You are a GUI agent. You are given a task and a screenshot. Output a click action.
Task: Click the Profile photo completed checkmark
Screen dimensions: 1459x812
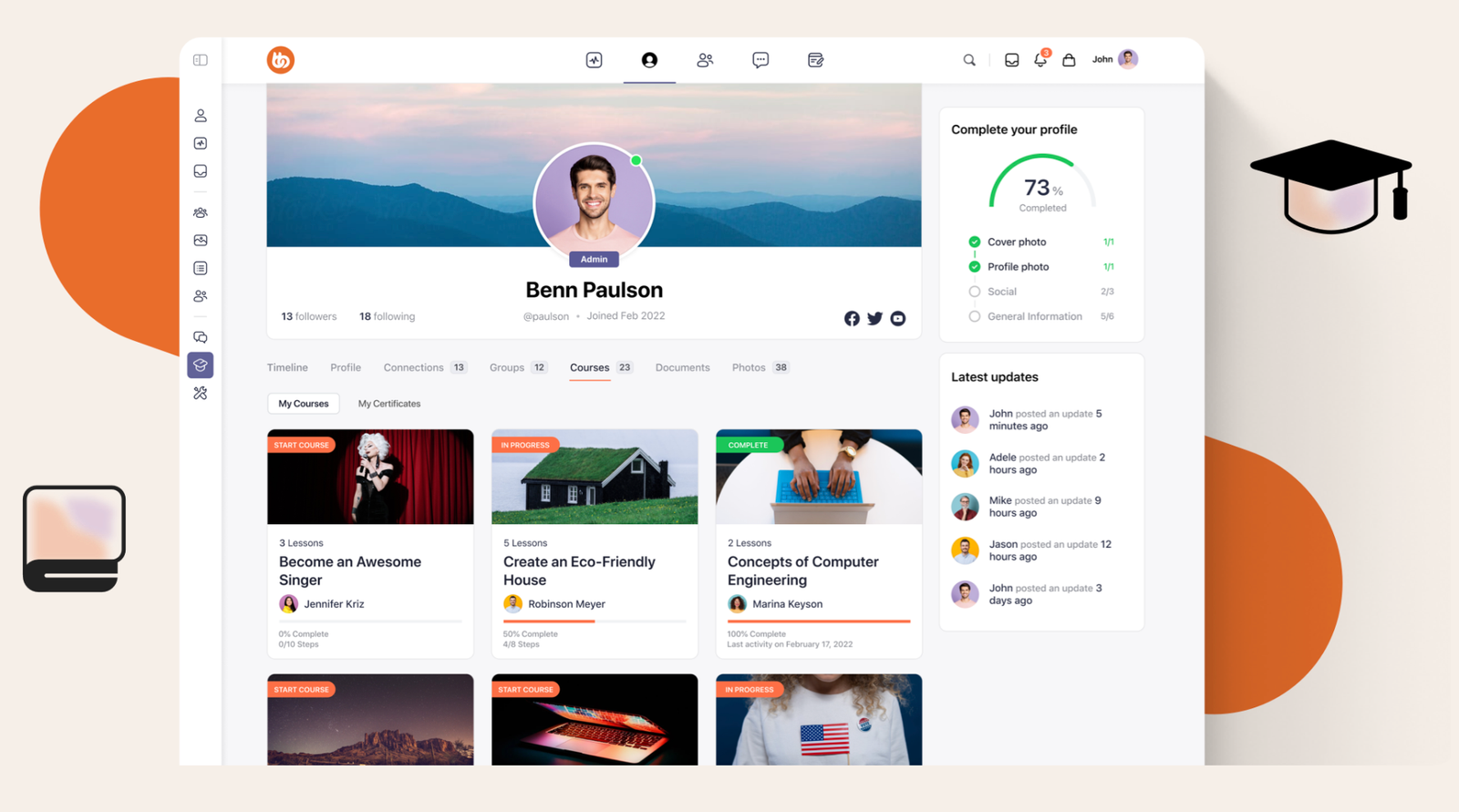[975, 267]
